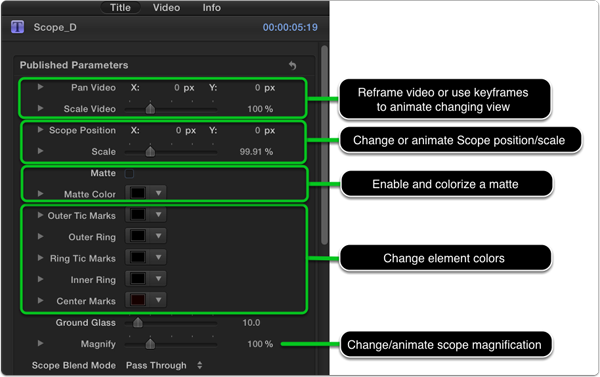
Task: Click the Inner Ring color swatch
Action: click(x=138, y=279)
